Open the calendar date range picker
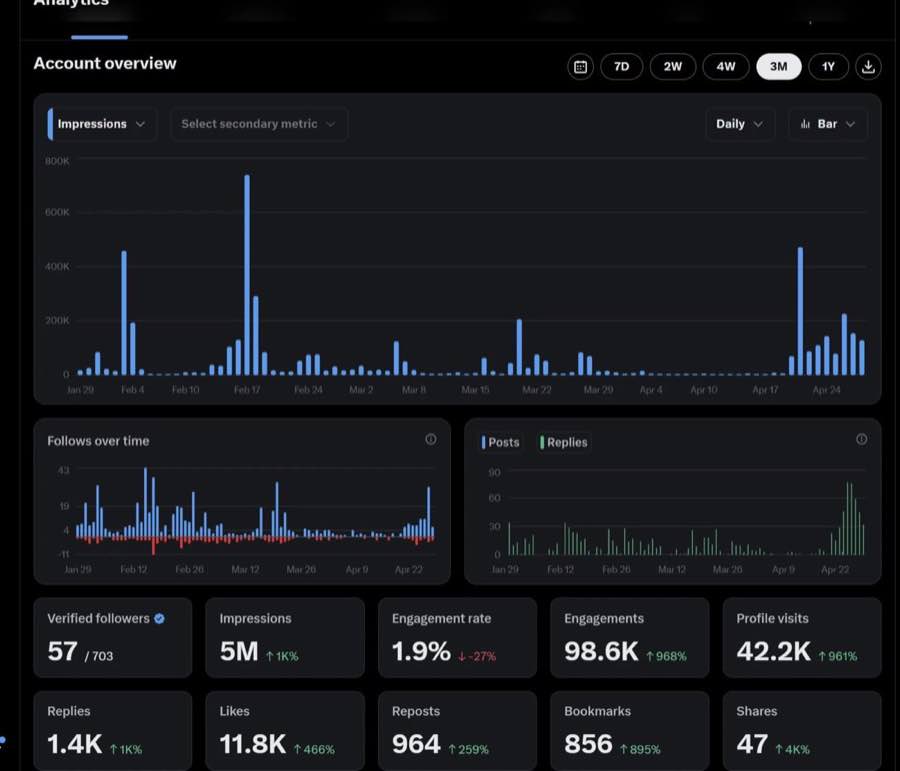The width and height of the screenshot is (900, 771). tap(580, 67)
